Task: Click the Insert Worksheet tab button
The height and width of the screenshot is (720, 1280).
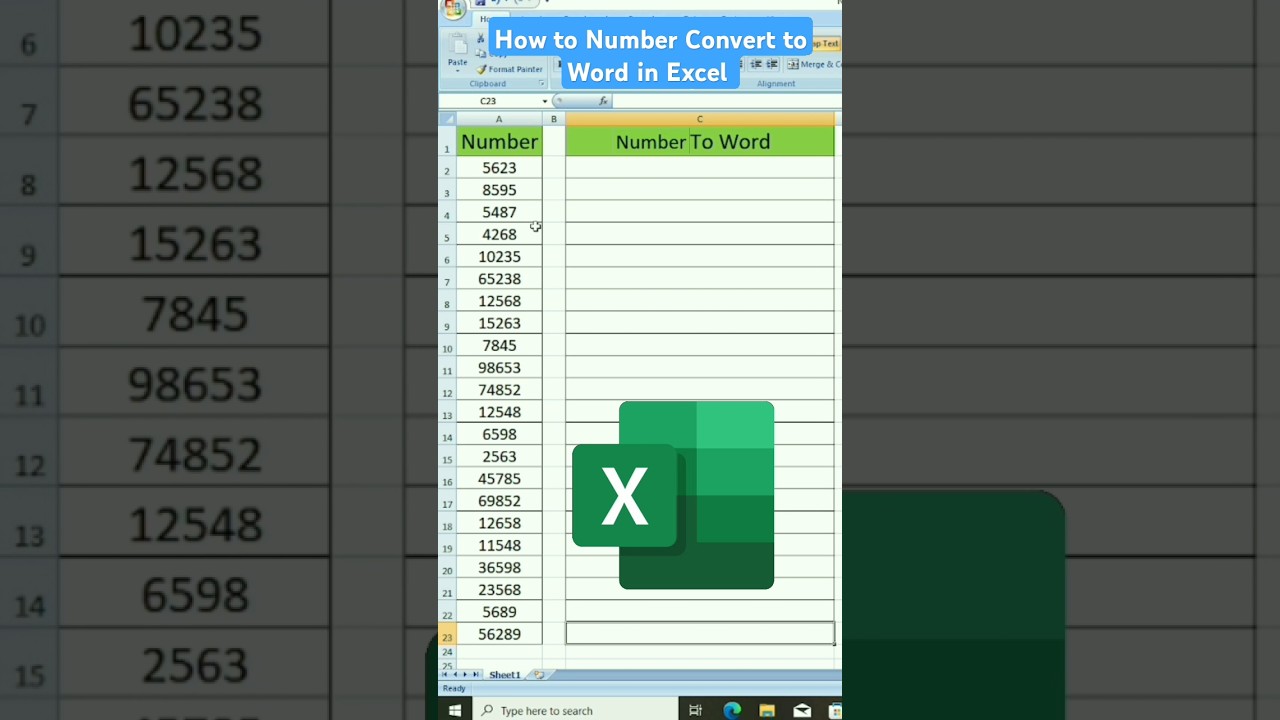Action: pos(539,674)
